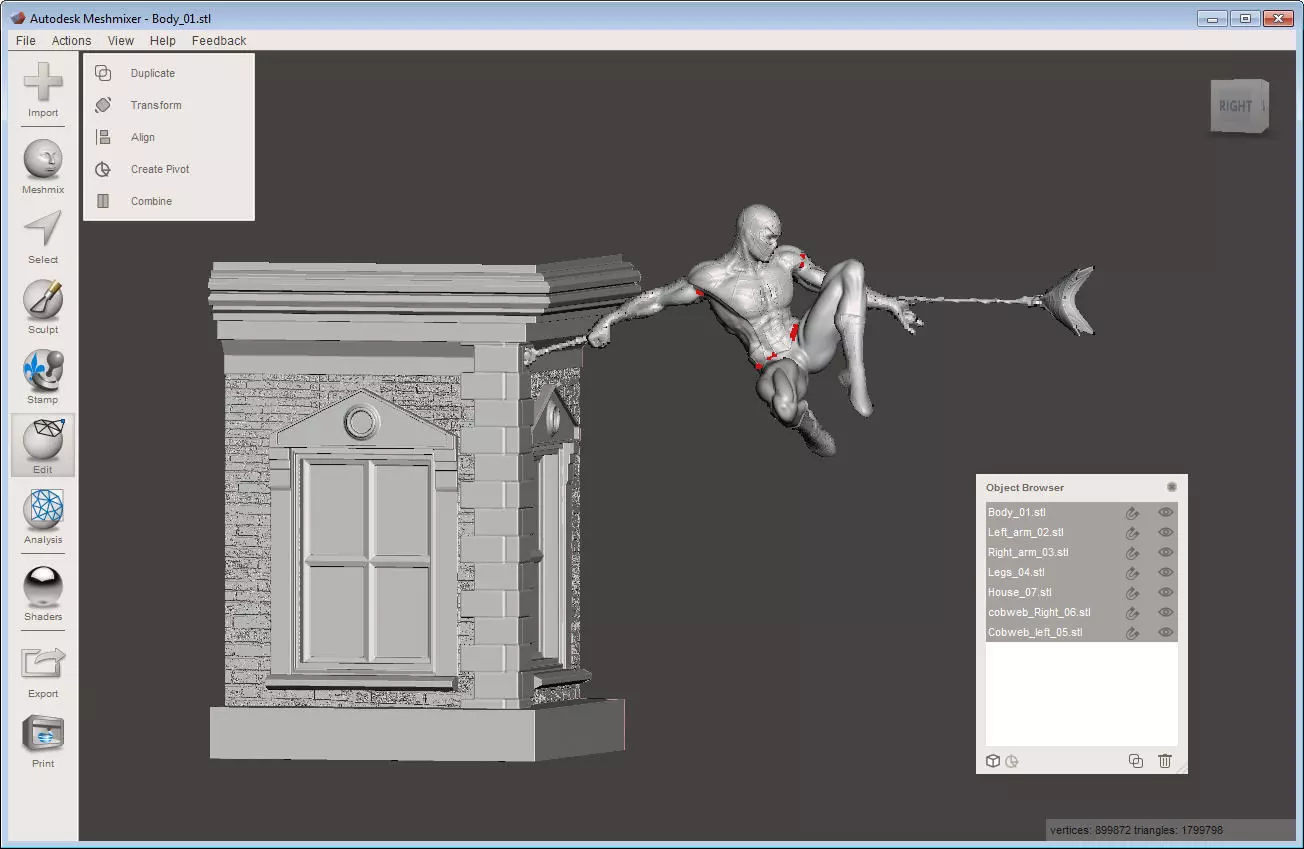Delete selected object with trash icon
The height and width of the screenshot is (849, 1304).
point(1165,761)
